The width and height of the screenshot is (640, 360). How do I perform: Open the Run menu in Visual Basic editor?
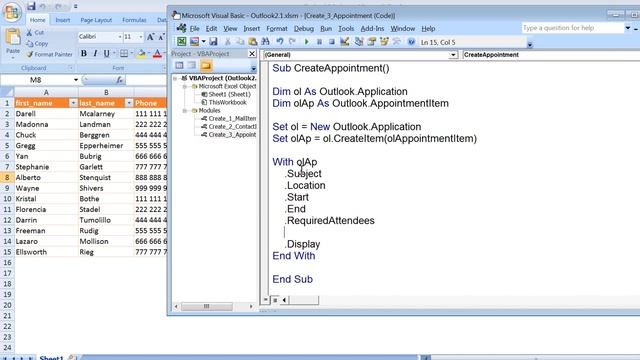[x=326, y=29]
